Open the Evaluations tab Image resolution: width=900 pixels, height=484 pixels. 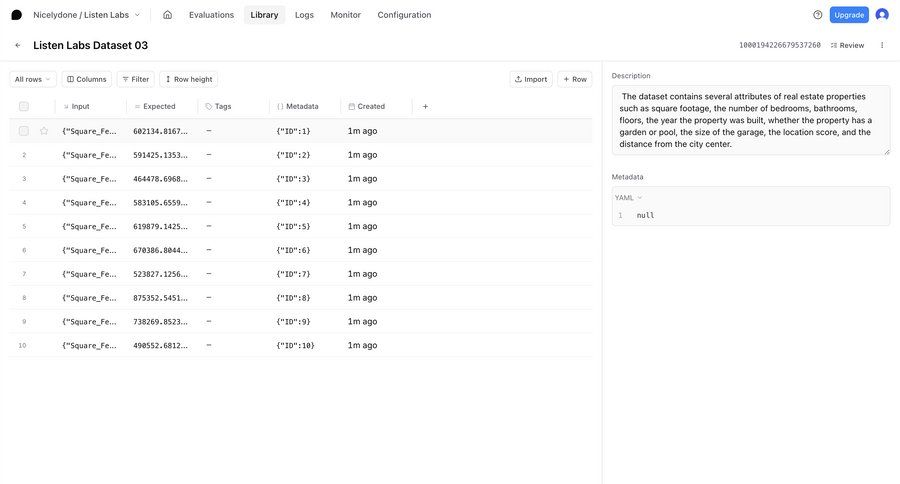pos(211,15)
